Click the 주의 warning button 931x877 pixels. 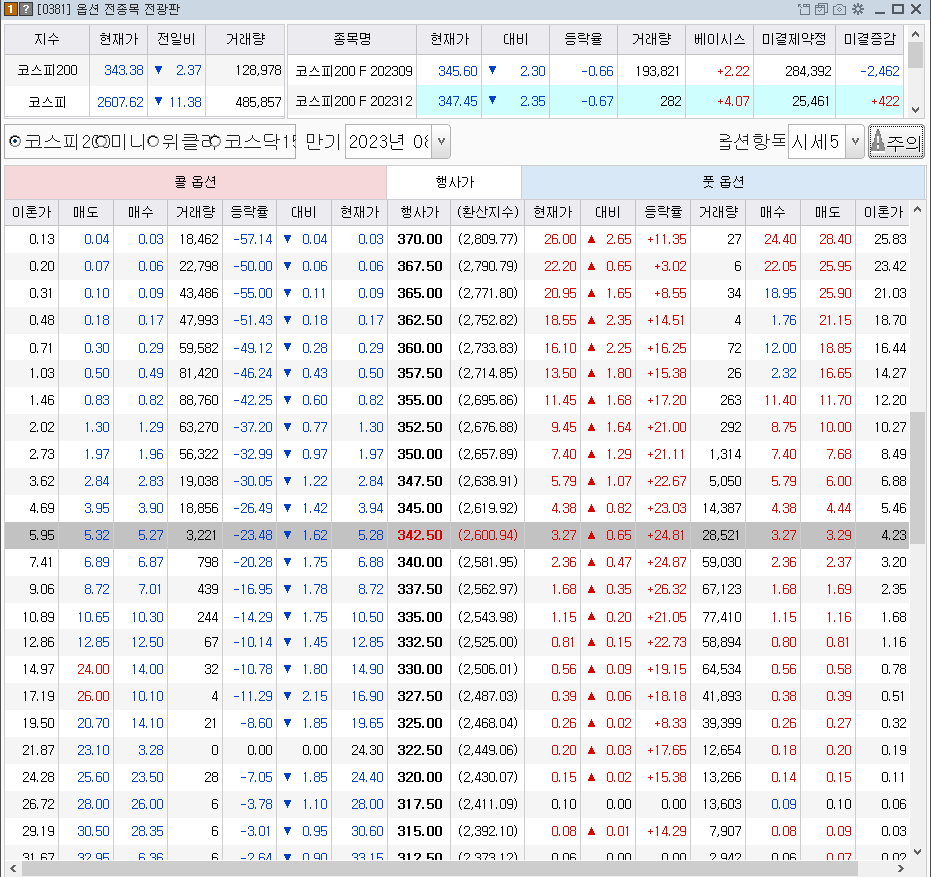pyautogui.click(x=896, y=141)
